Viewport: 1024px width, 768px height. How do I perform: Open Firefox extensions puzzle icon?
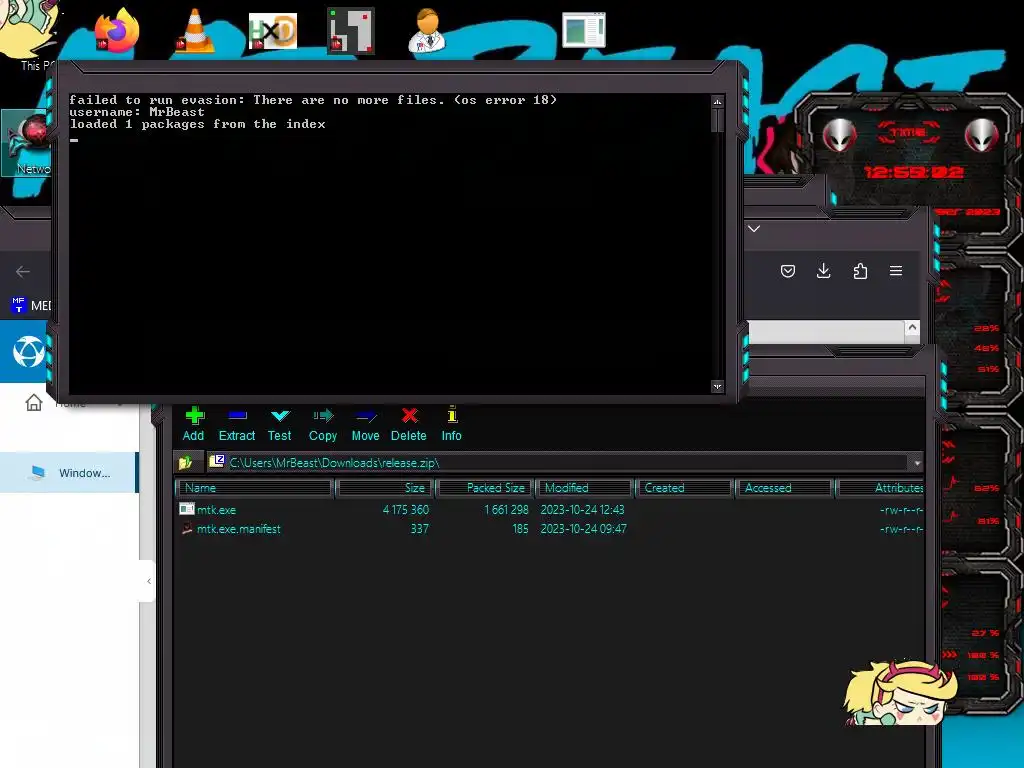(860, 271)
